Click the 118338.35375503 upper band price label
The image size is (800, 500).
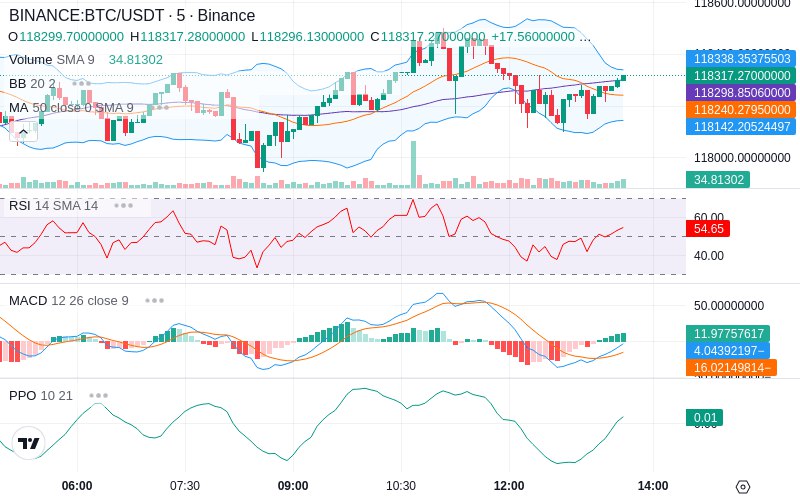point(741,59)
